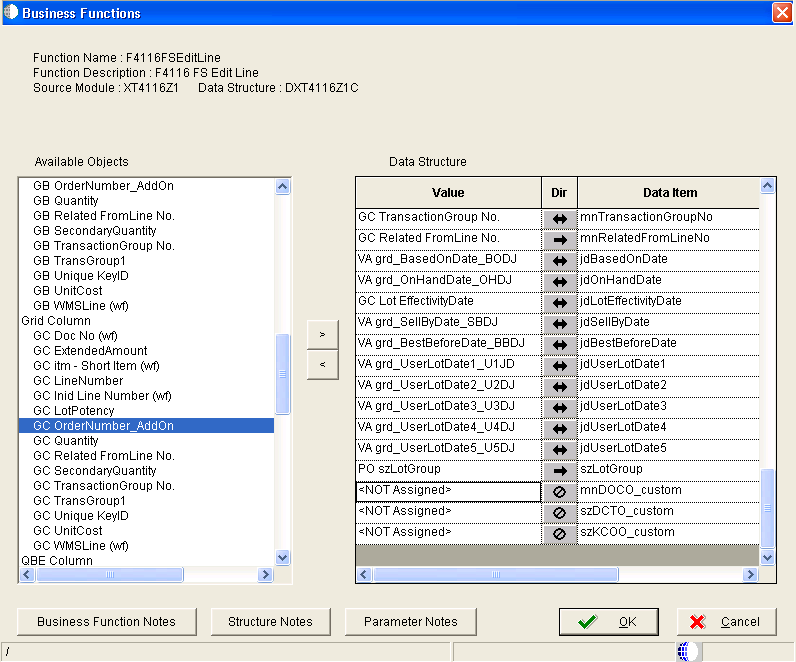Toggle direction arrow for jdUserLotDate3
The width and height of the screenshot is (796, 662).
pyautogui.click(x=559, y=408)
